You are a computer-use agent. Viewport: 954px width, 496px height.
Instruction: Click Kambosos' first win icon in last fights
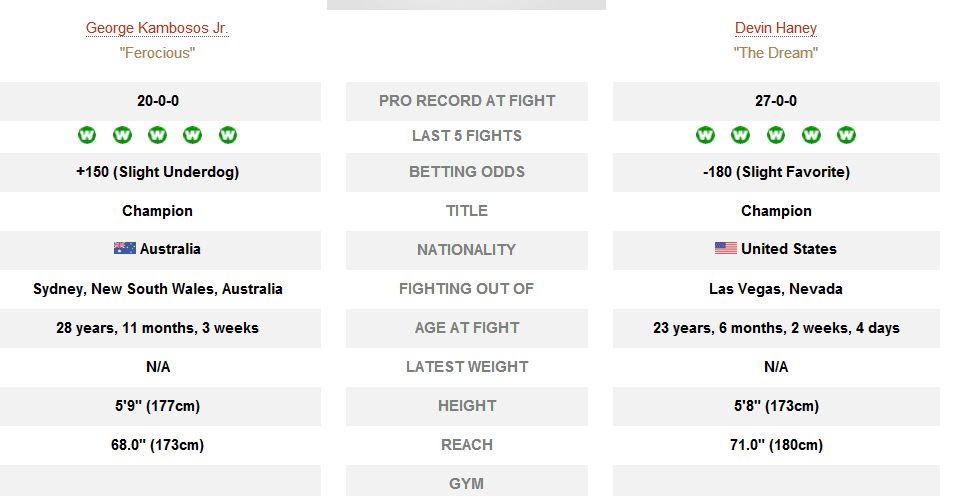(87, 135)
